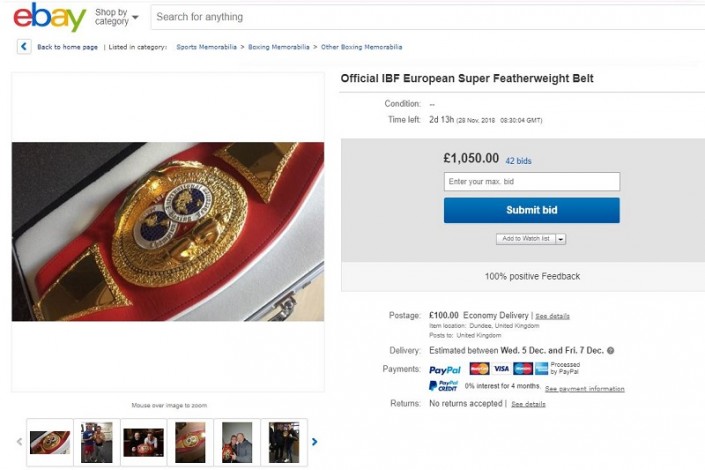
Task: Click the PayPal logo
Action: (x=445, y=370)
